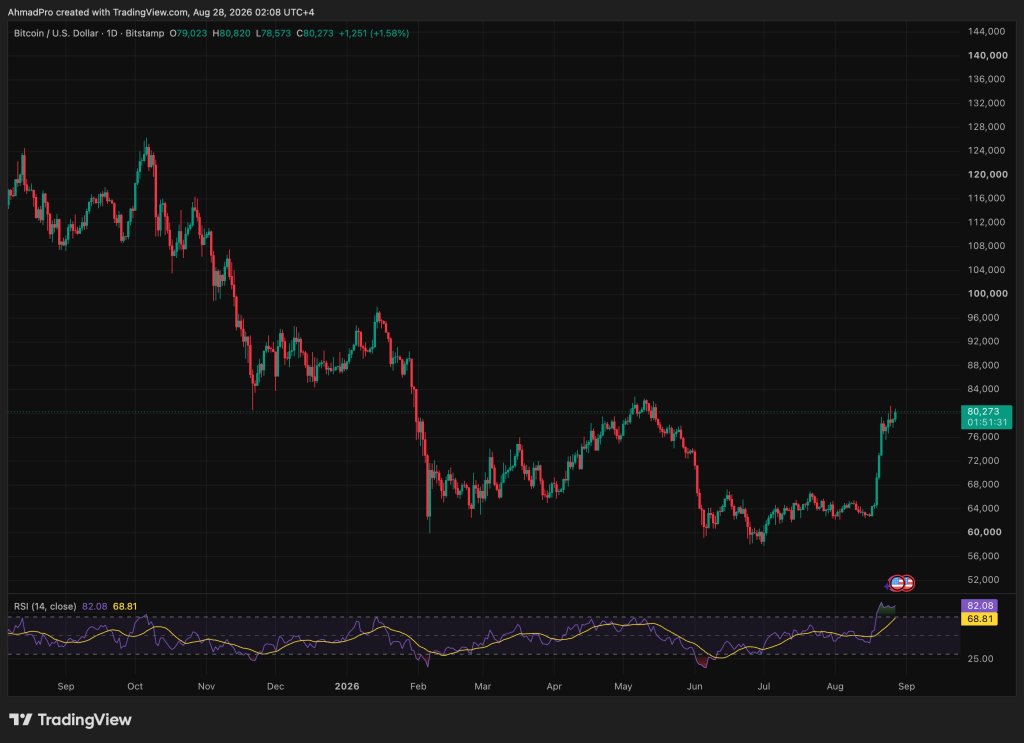1024x743 pixels.
Task: Click the change value +1,251 (+1.58%)
Action: point(374,33)
